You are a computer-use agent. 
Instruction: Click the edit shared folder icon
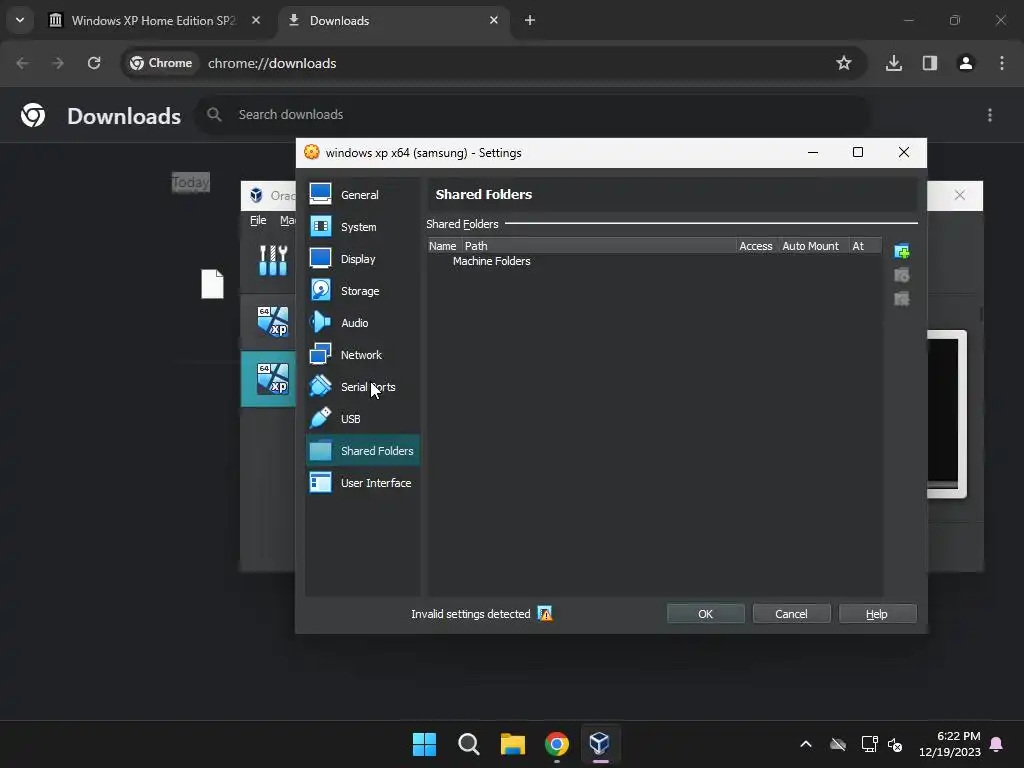click(902, 275)
